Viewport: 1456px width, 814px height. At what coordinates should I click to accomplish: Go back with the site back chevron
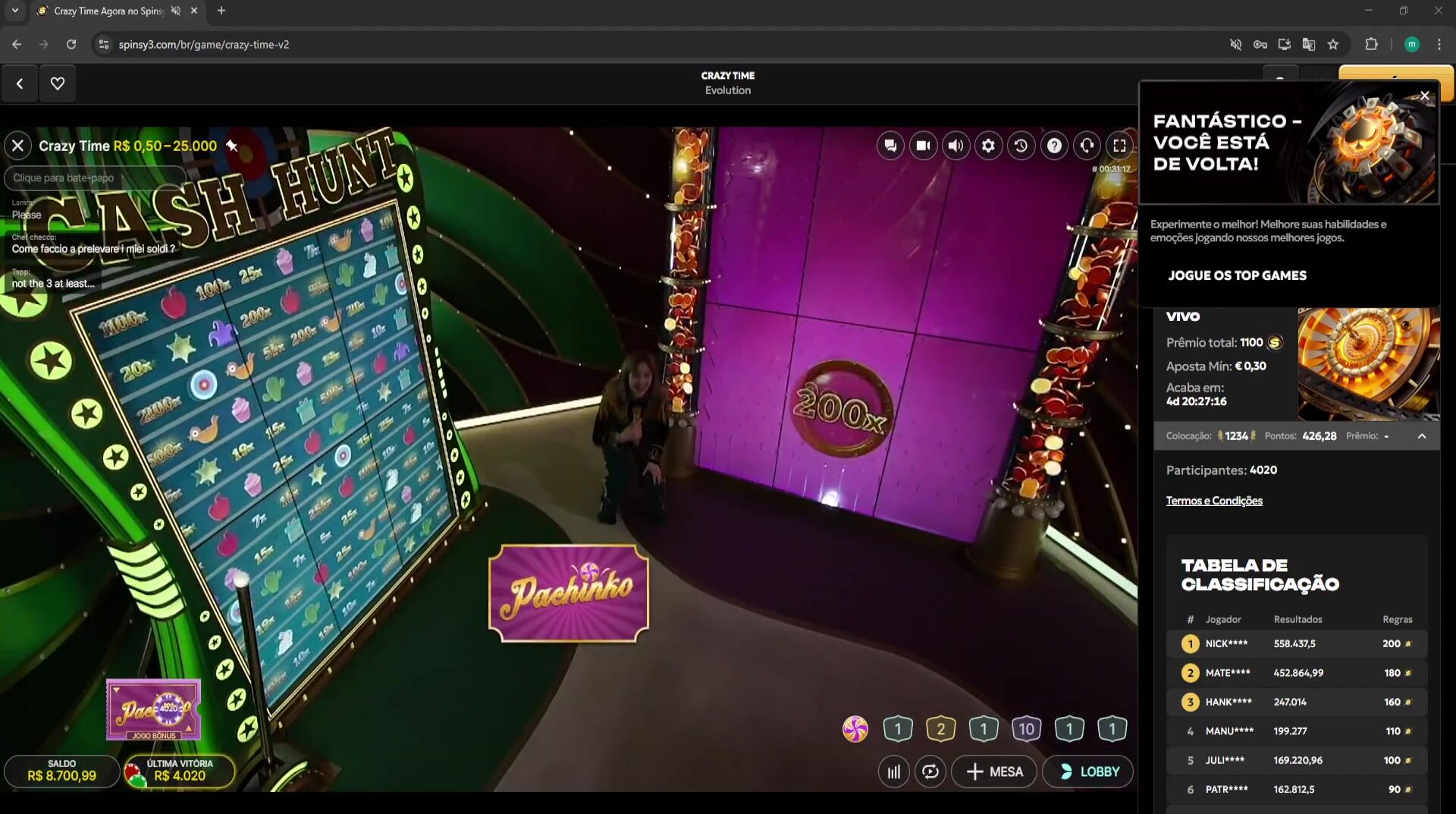point(20,83)
